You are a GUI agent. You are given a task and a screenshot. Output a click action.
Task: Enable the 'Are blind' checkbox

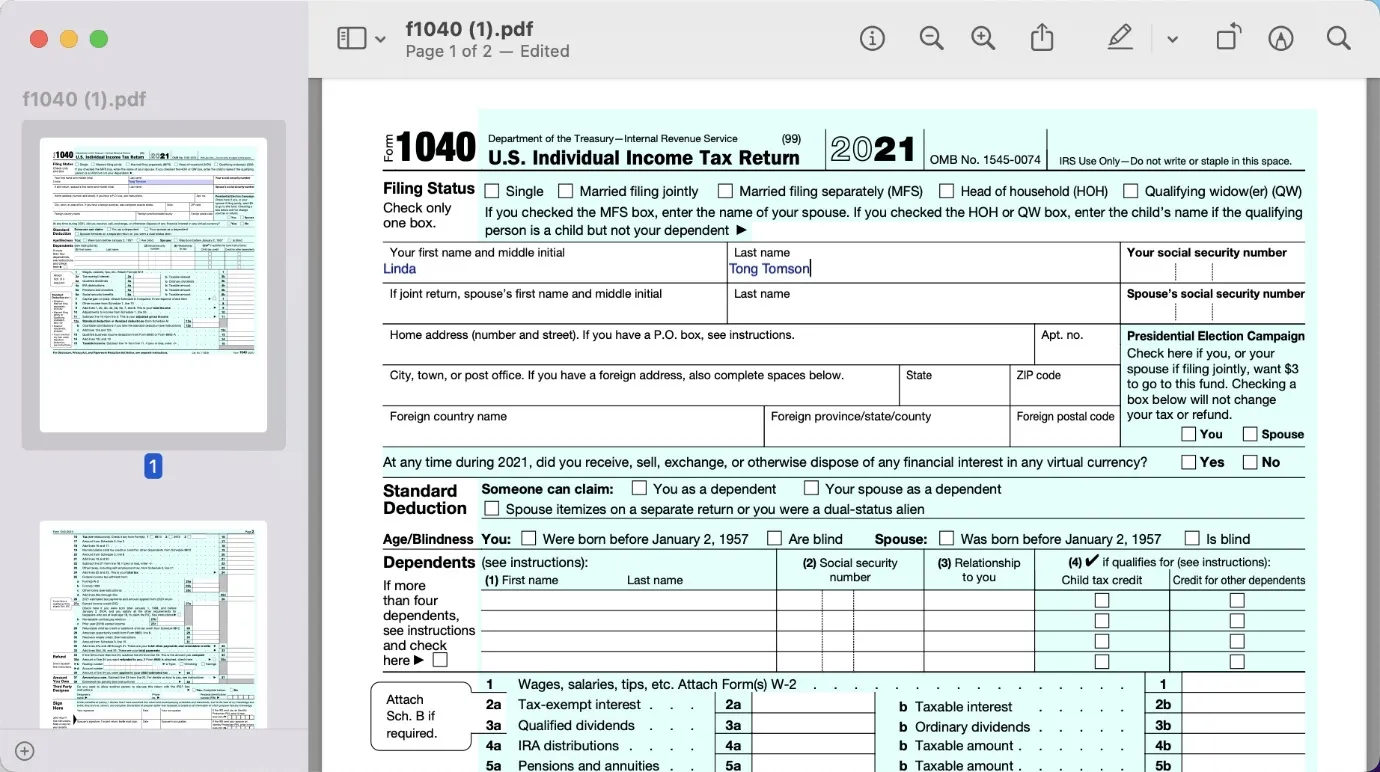point(774,538)
